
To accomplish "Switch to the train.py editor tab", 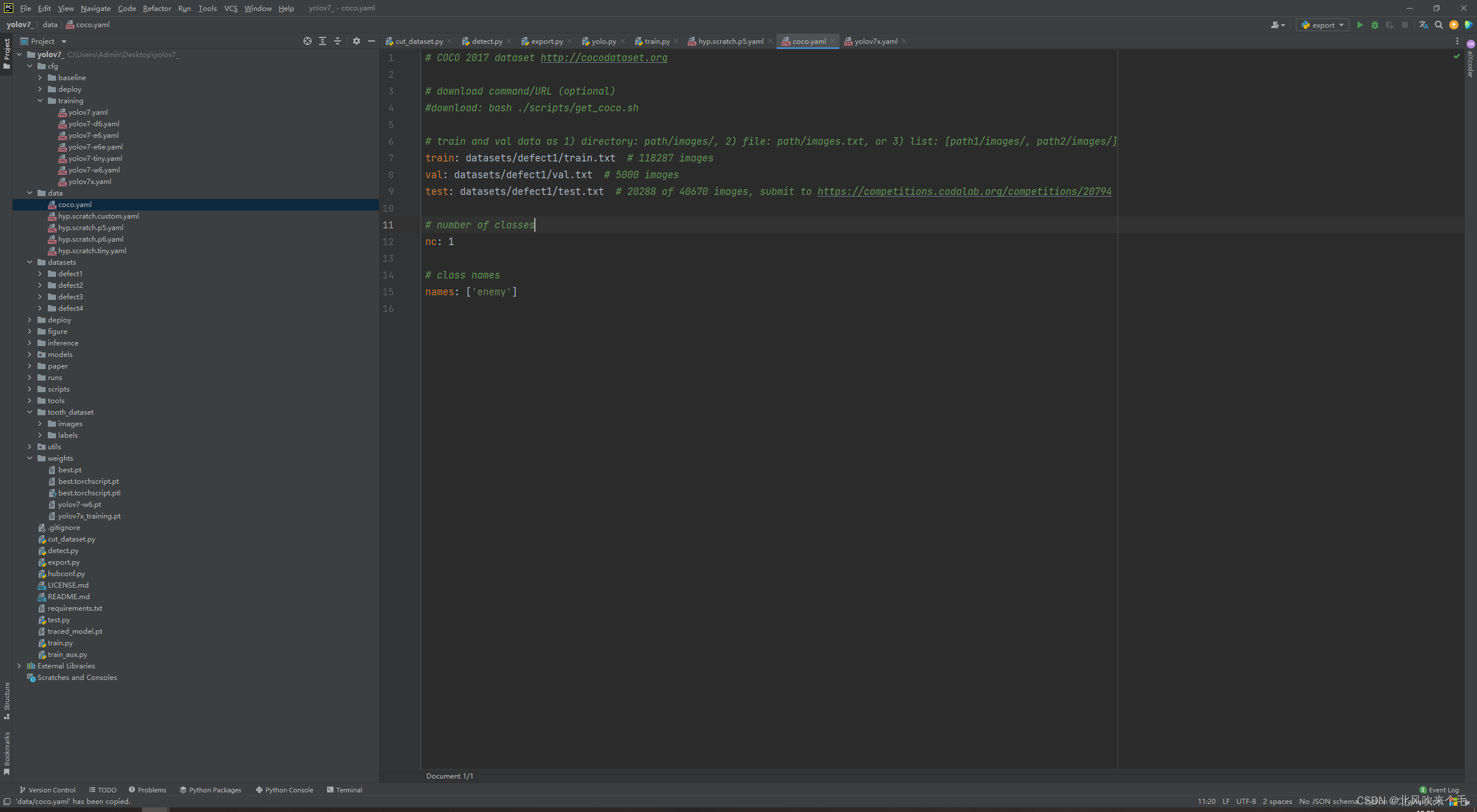I will coord(657,41).
